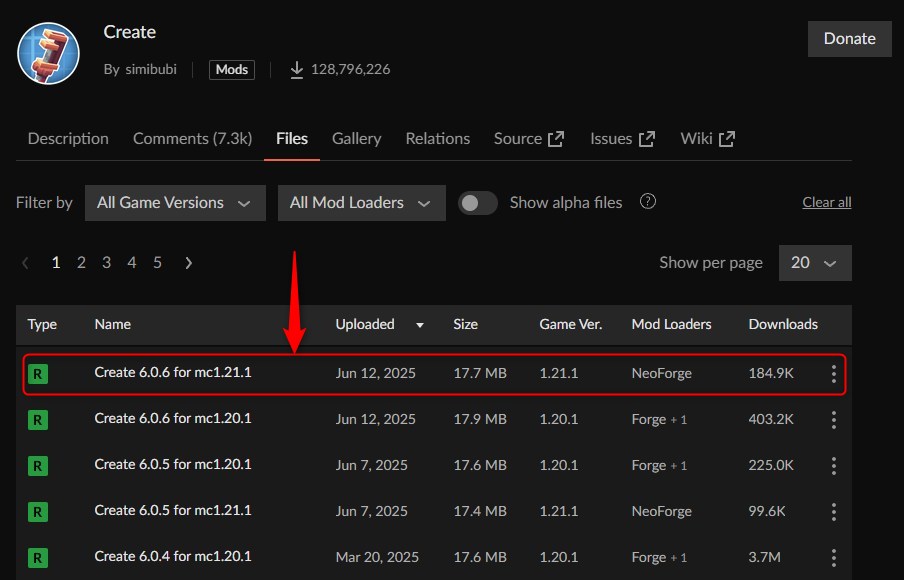Click the Name column header
Screen dimensions: 904x580
112,325
